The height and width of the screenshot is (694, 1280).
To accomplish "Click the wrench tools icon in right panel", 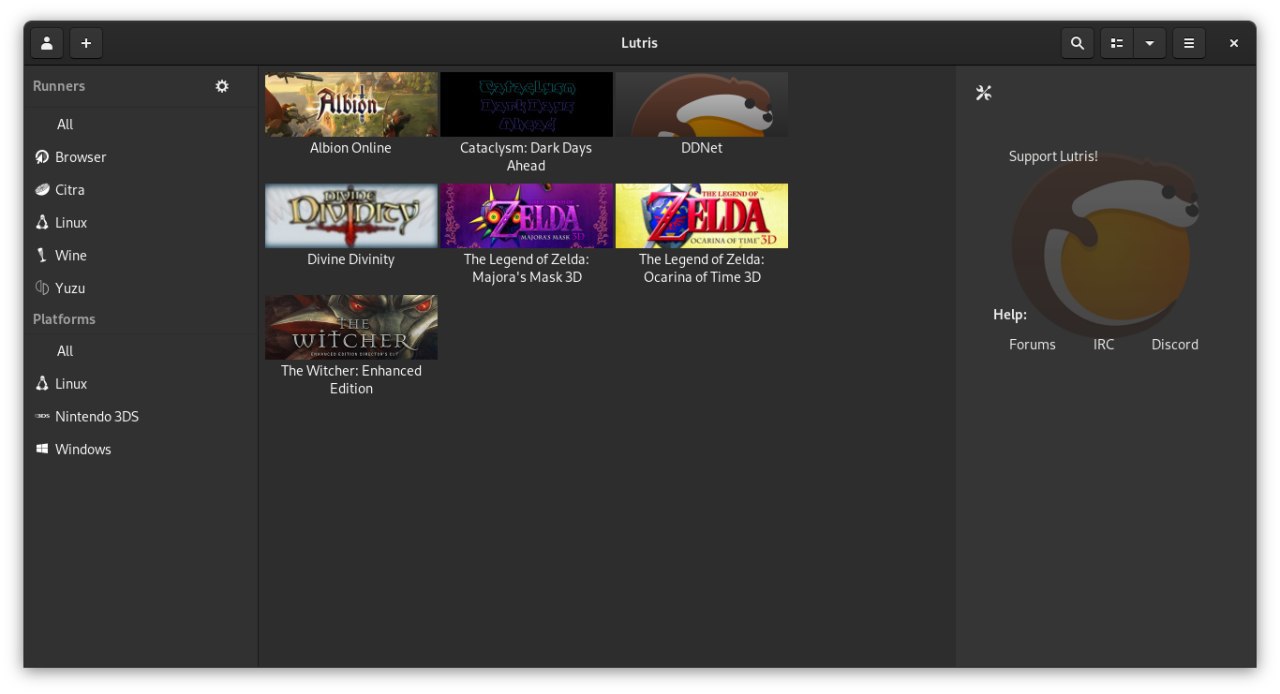I will click(983, 93).
